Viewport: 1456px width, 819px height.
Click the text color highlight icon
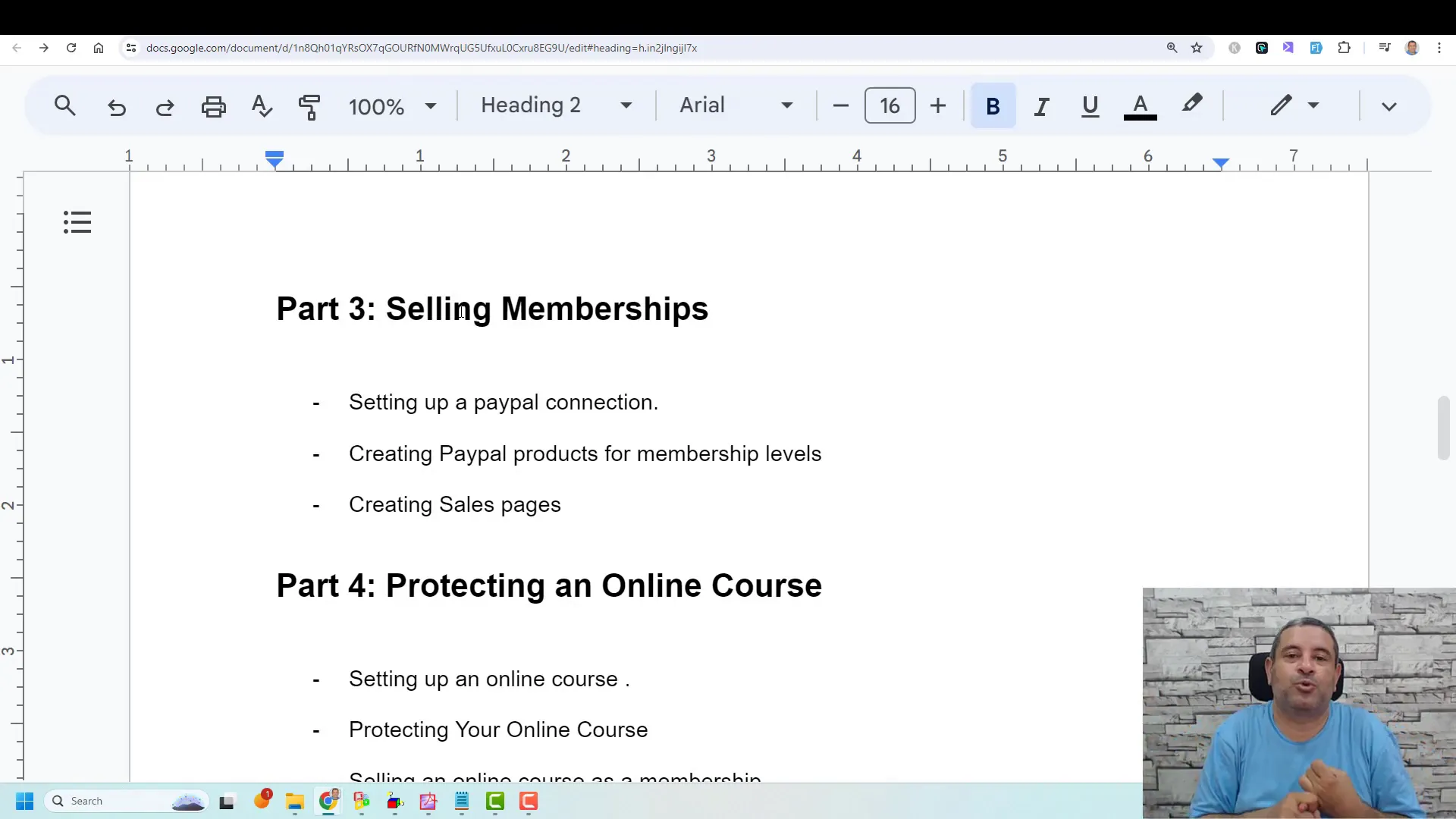point(1192,105)
